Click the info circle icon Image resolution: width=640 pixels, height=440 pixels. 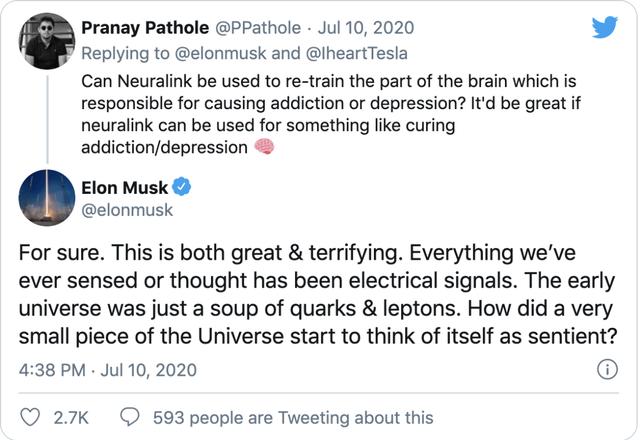(606, 370)
